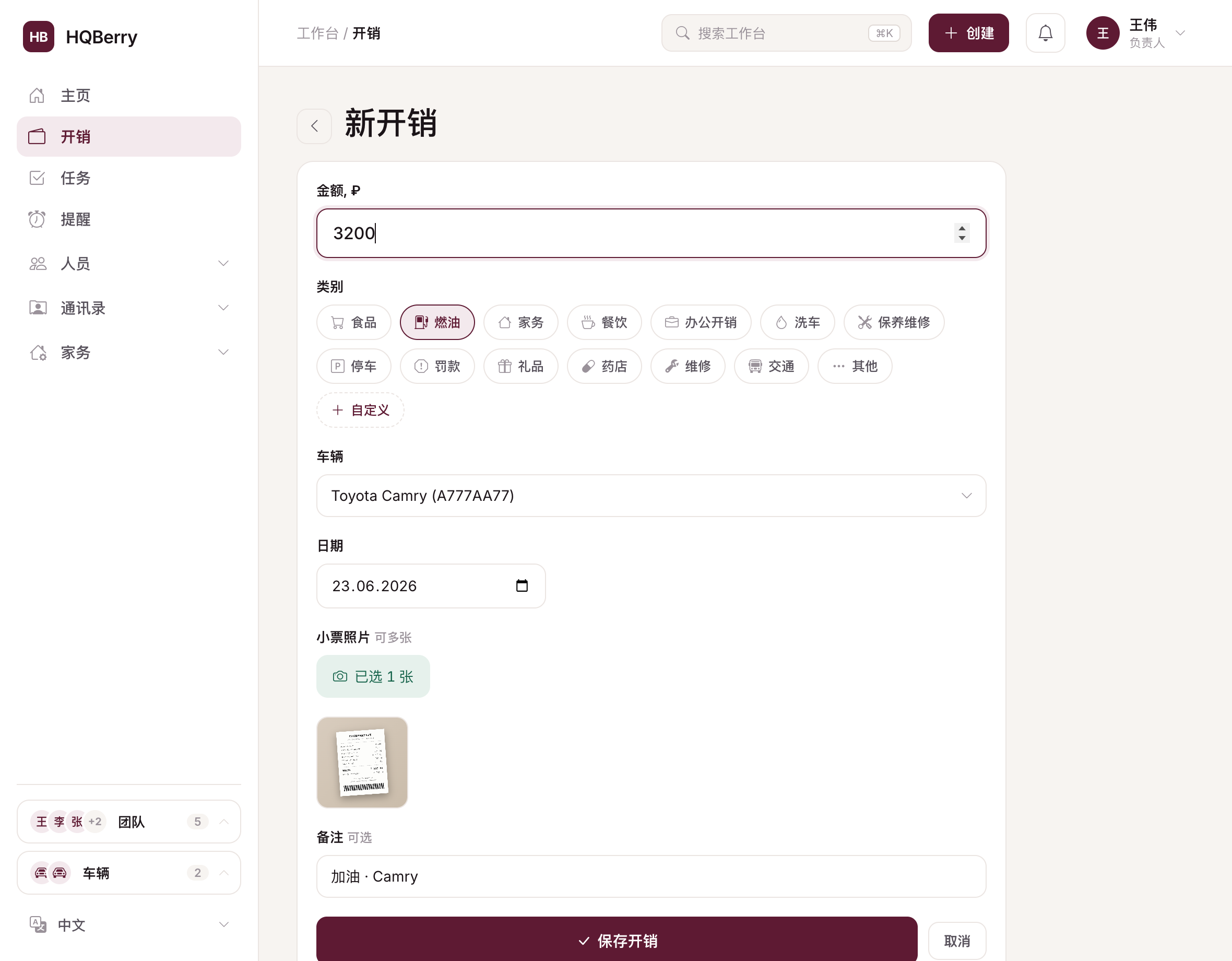Open the 中文 language dropdown

pos(128,925)
